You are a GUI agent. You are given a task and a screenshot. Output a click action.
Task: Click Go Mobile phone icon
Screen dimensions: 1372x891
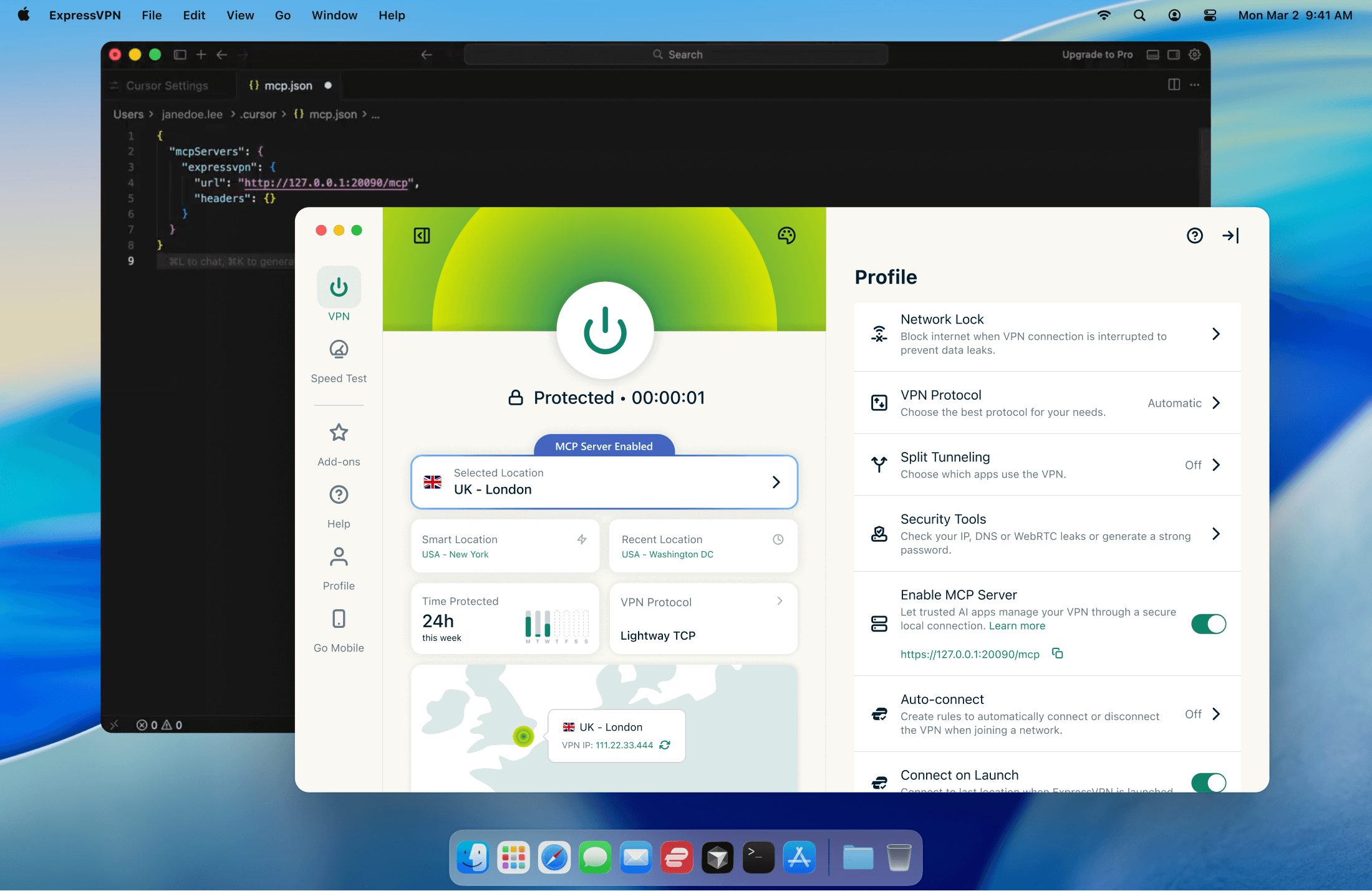(x=339, y=619)
